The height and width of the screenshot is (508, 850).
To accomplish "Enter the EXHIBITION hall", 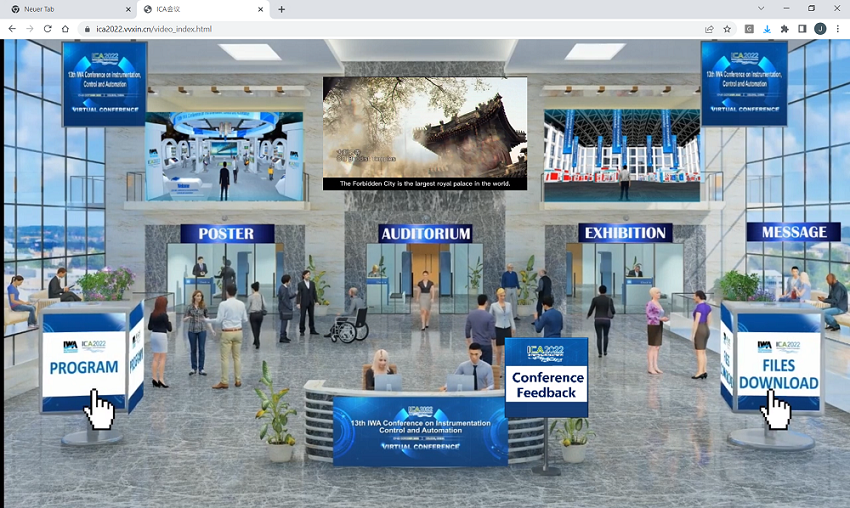I will click(x=625, y=233).
